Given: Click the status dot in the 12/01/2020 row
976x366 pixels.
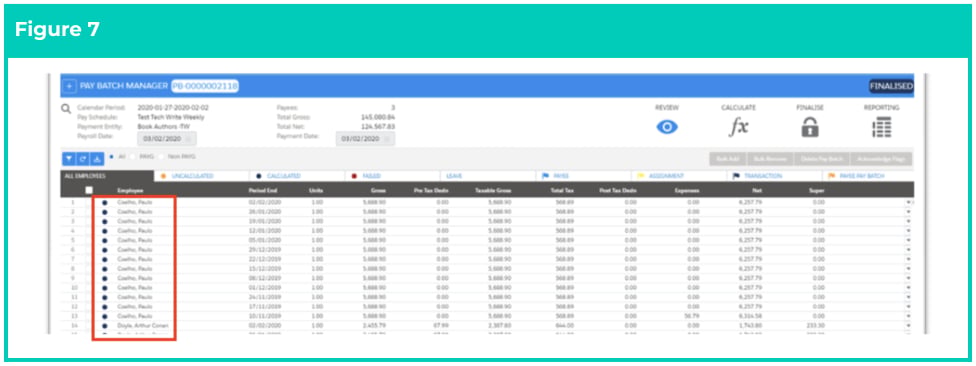Looking at the screenshot, I should coord(105,231).
